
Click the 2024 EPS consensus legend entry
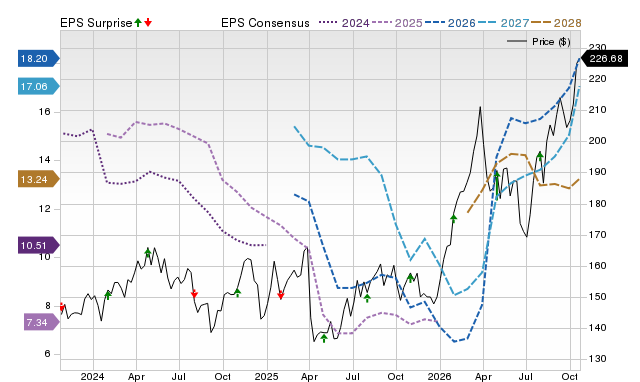[344, 23]
